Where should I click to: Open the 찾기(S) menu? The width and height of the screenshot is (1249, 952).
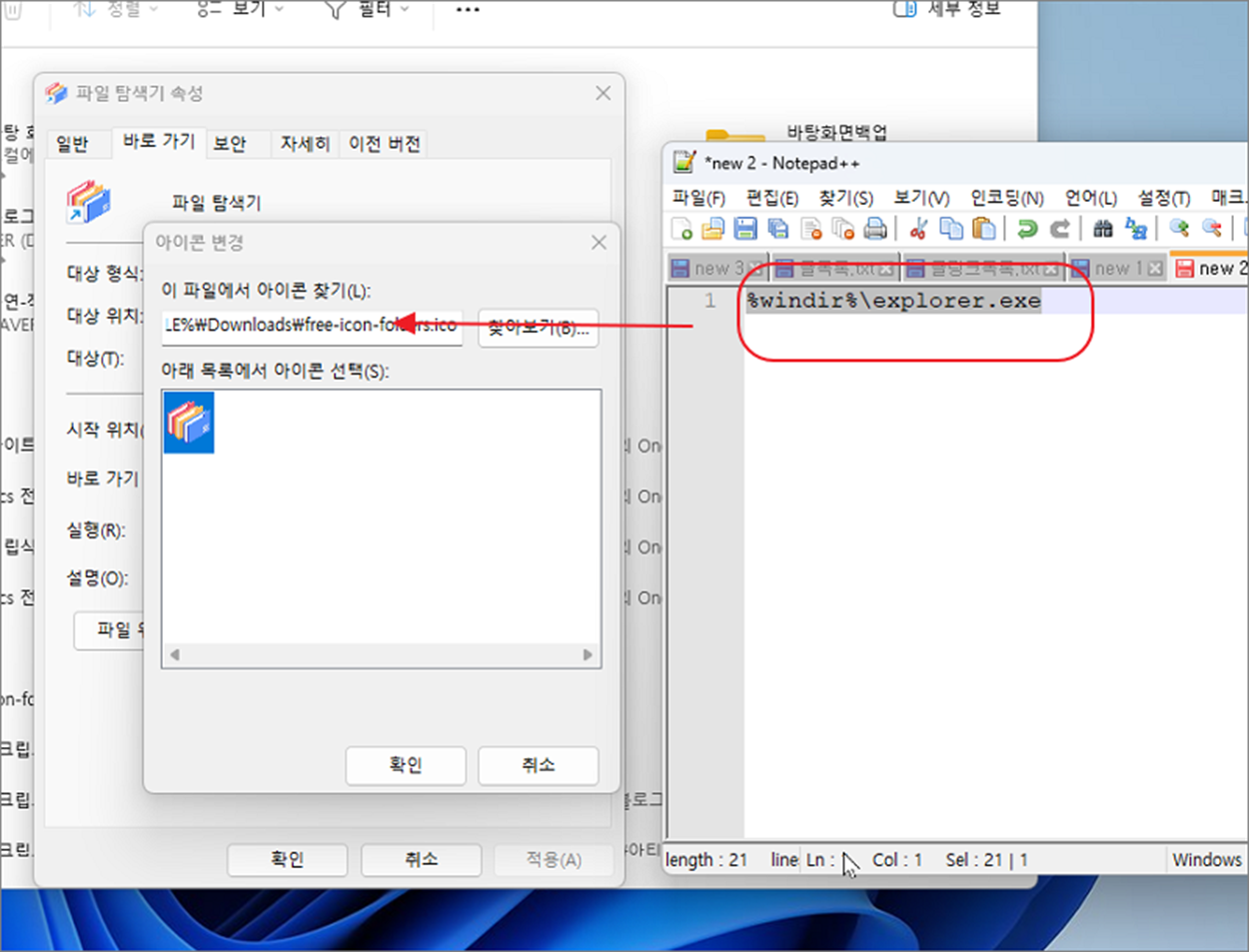tap(846, 197)
